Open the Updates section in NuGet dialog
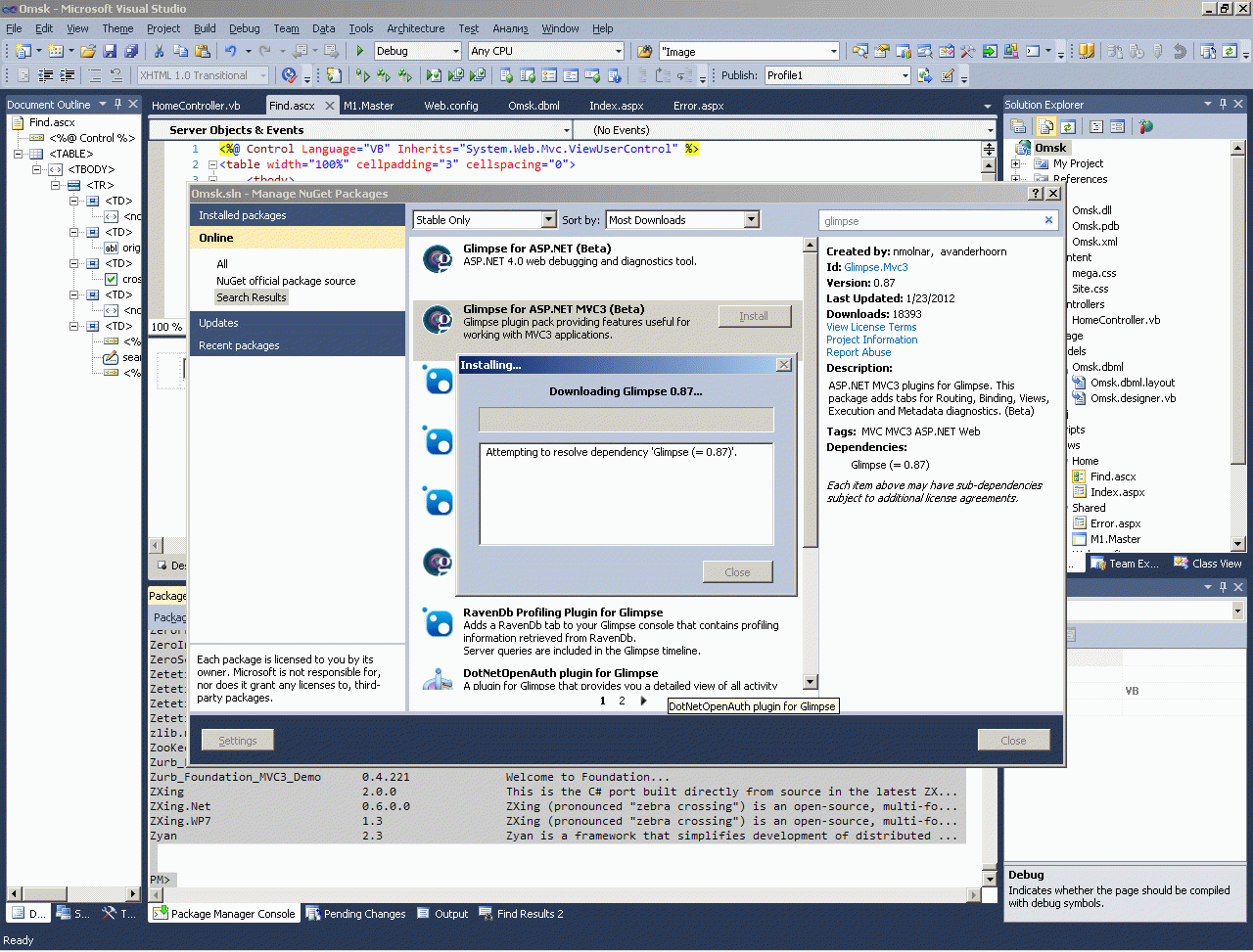This screenshot has height=952, width=1253. point(298,323)
